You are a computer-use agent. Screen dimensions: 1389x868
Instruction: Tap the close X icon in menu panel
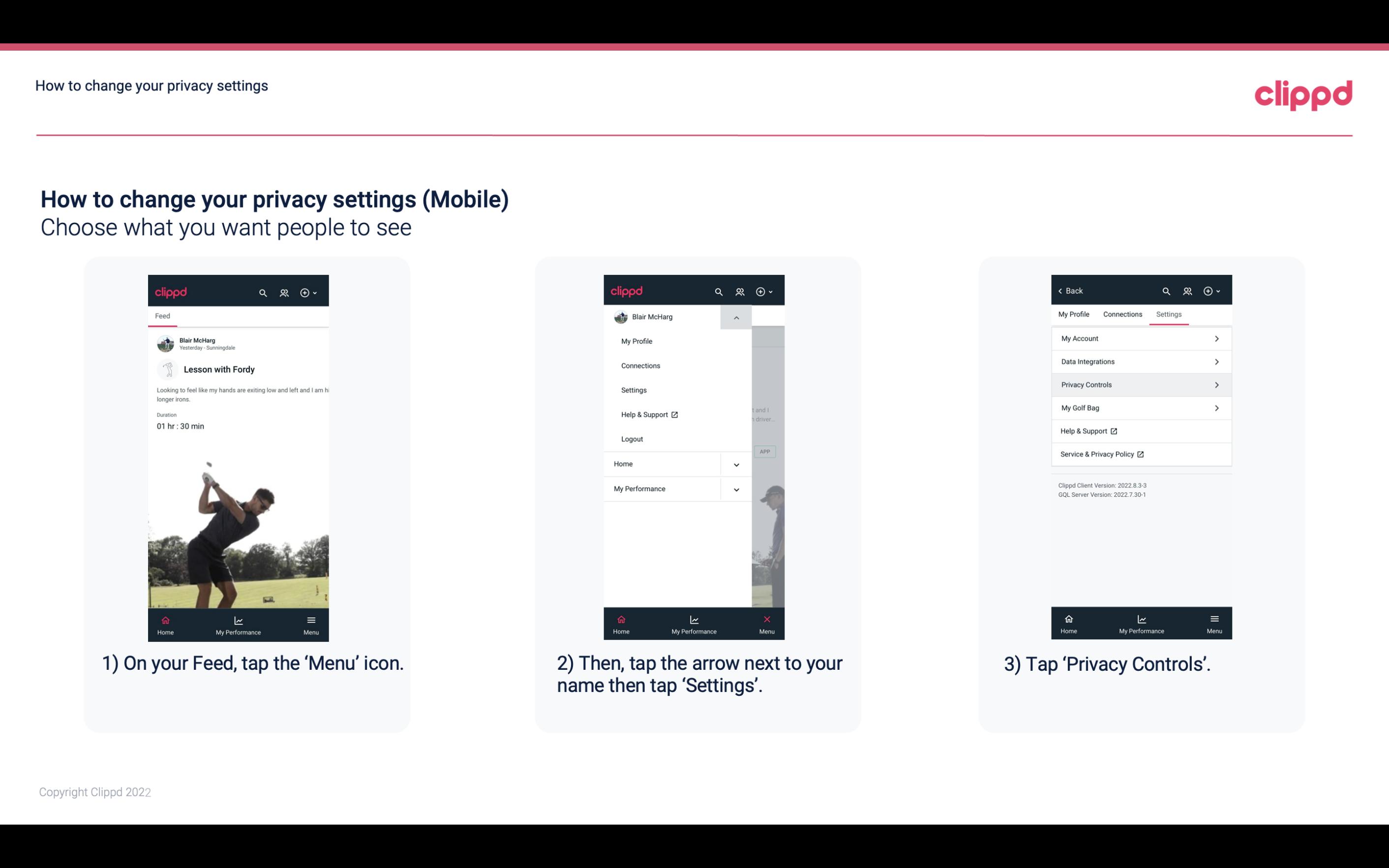[x=766, y=619]
